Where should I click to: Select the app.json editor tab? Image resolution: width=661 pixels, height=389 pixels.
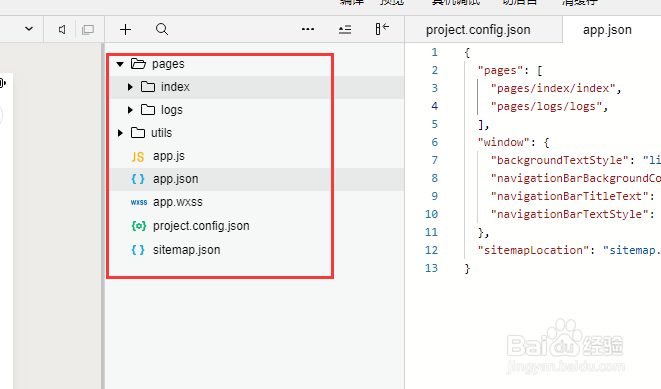pos(607,30)
